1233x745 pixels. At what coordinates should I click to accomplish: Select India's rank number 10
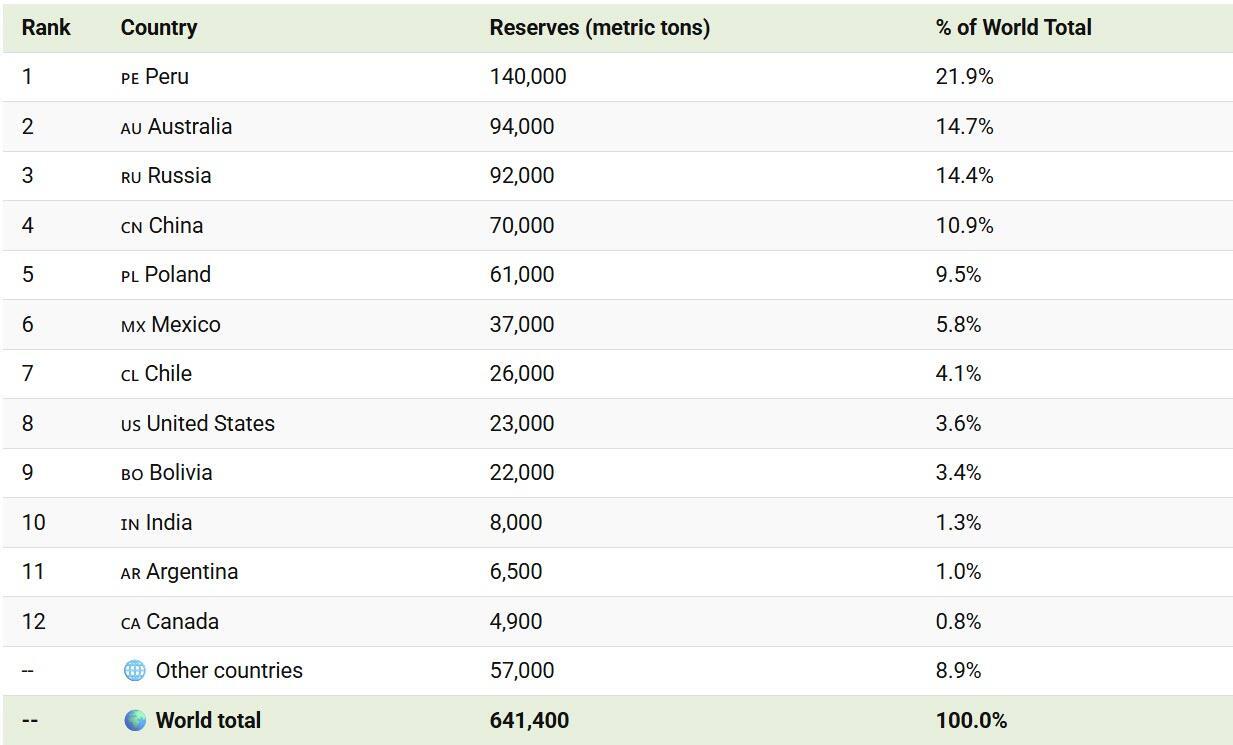click(33, 522)
